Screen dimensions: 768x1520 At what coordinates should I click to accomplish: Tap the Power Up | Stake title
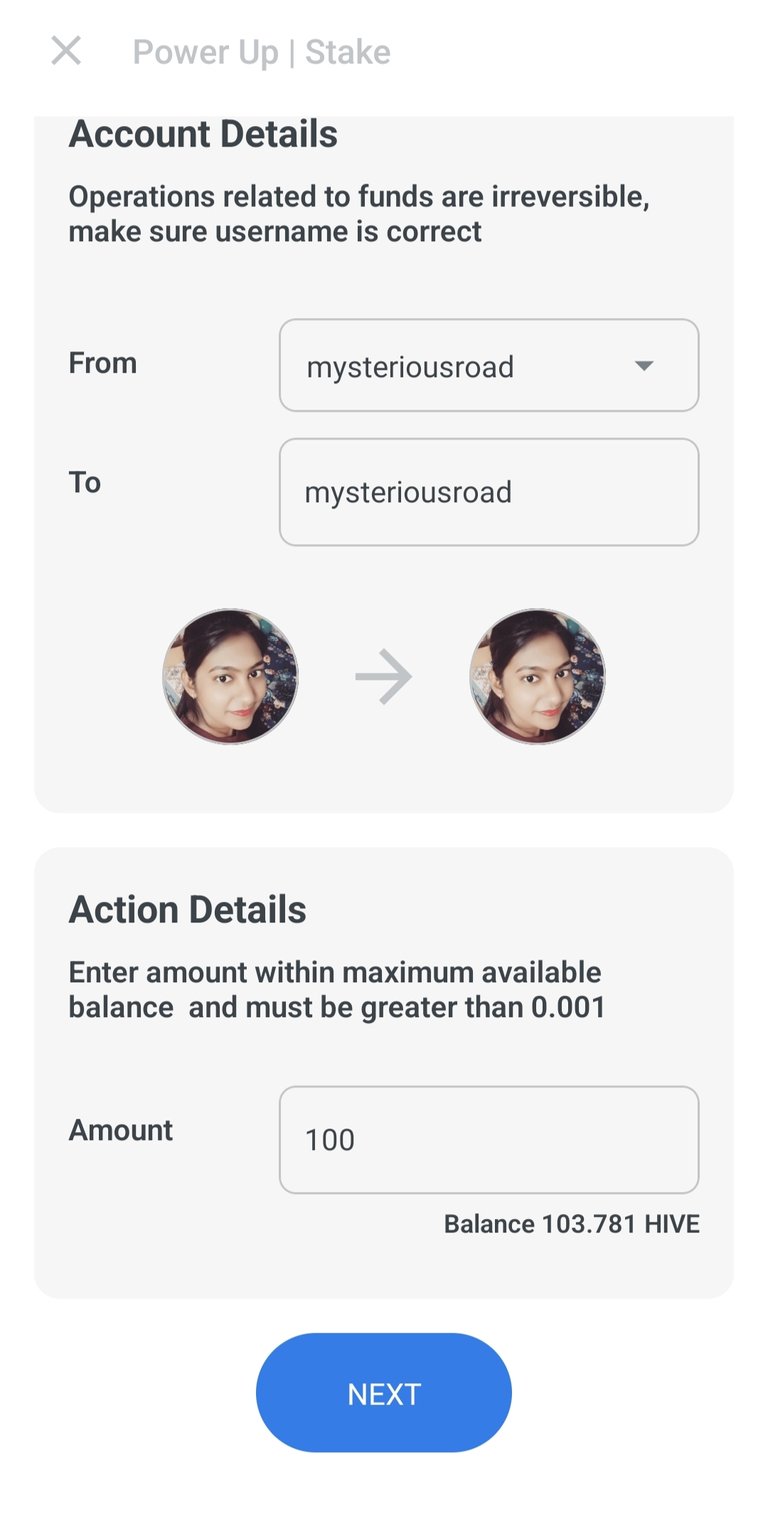[262, 52]
